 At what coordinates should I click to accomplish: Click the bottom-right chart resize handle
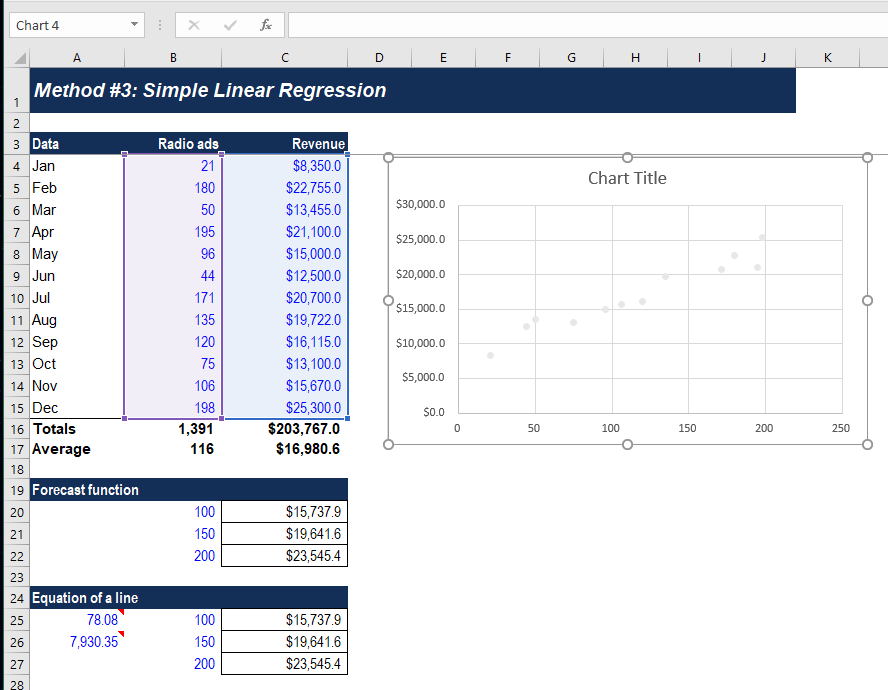coord(867,445)
